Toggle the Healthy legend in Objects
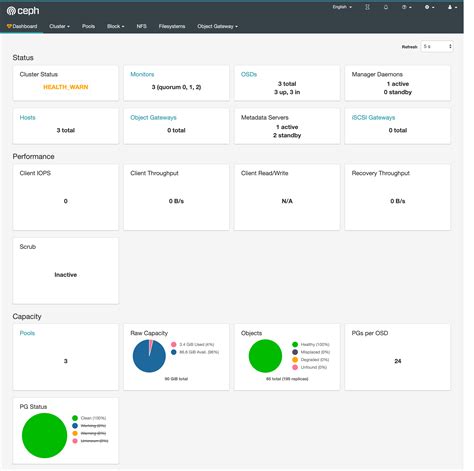The width and height of the screenshot is (474, 471). pyautogui.click(x=311, y=344)
